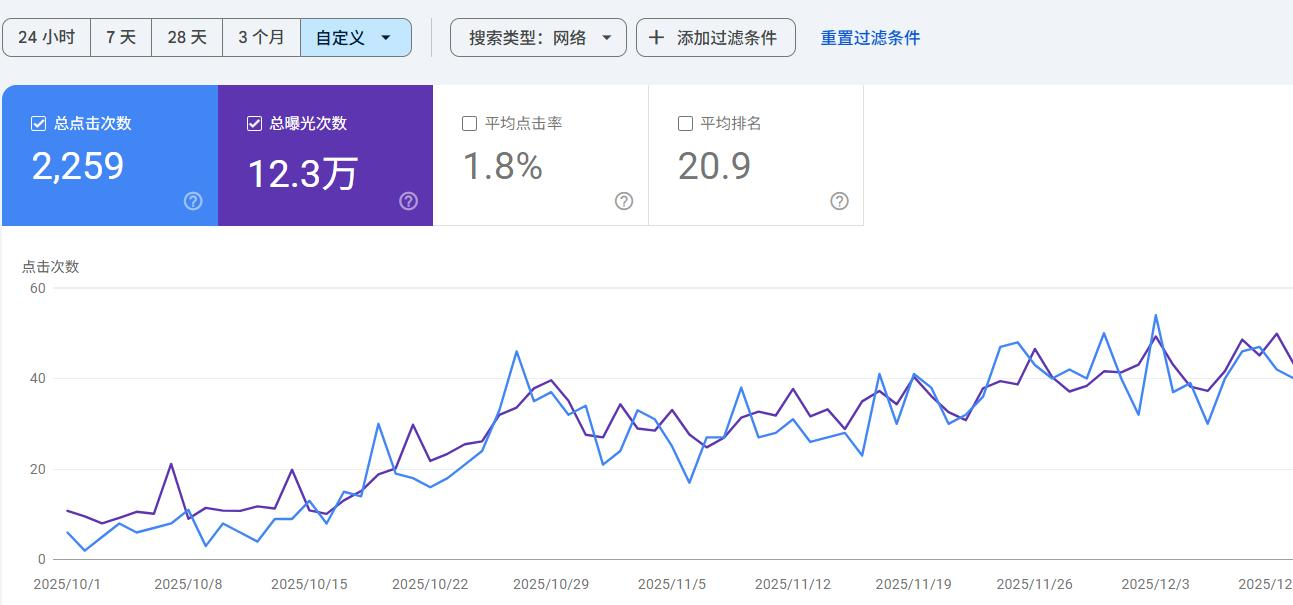Open the 自定义 date range dropdown

355,38
